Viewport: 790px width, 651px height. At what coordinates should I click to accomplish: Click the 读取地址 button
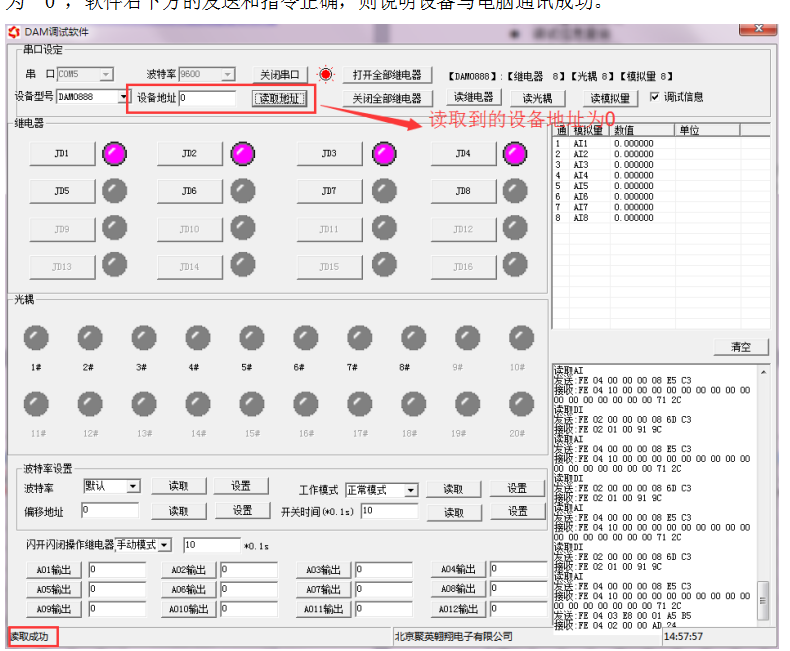(x=279, y=98)
